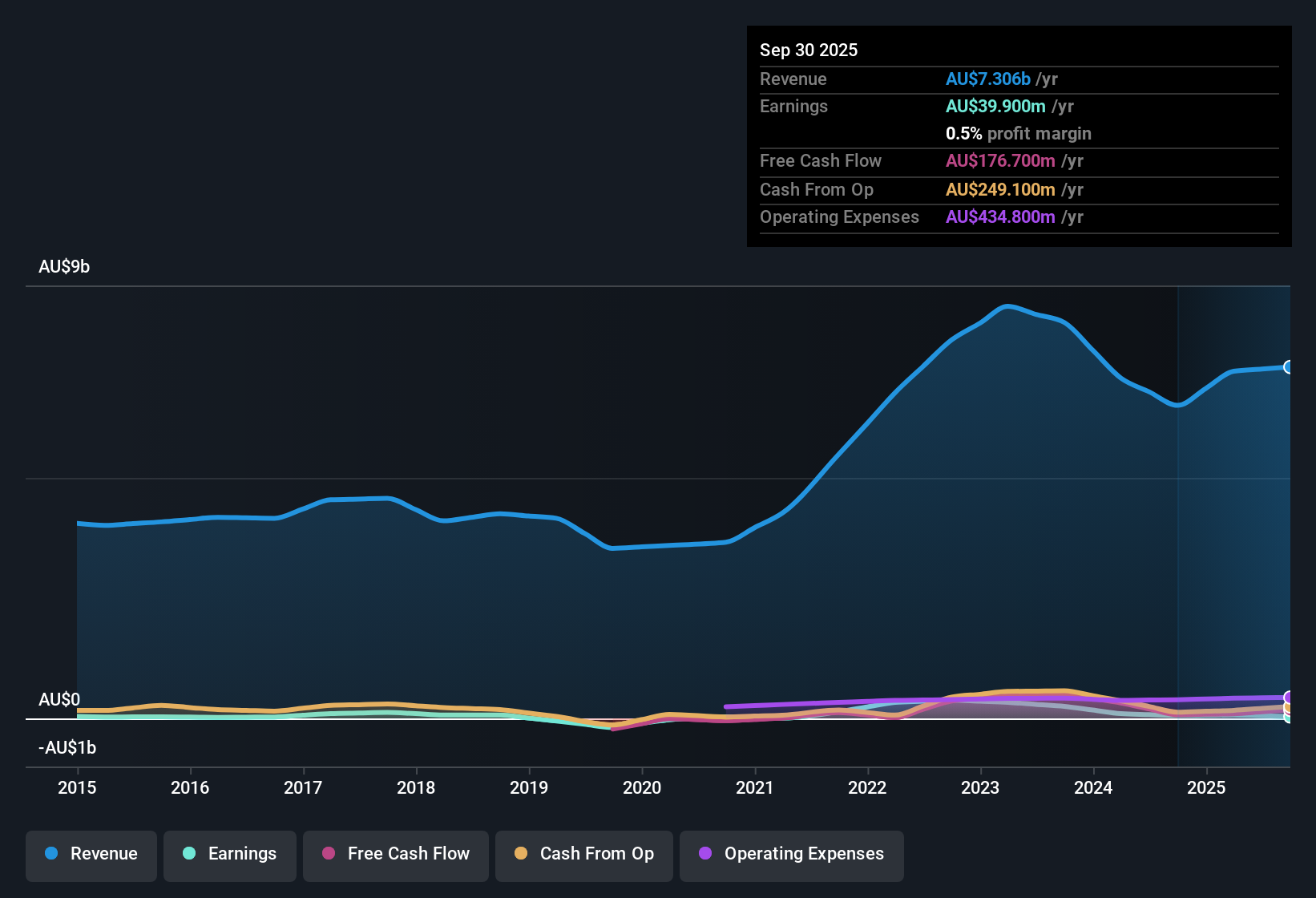The image size is (1316, 898).
Task: Click the 2021 label on the x-axis
Action: [755, 788]
